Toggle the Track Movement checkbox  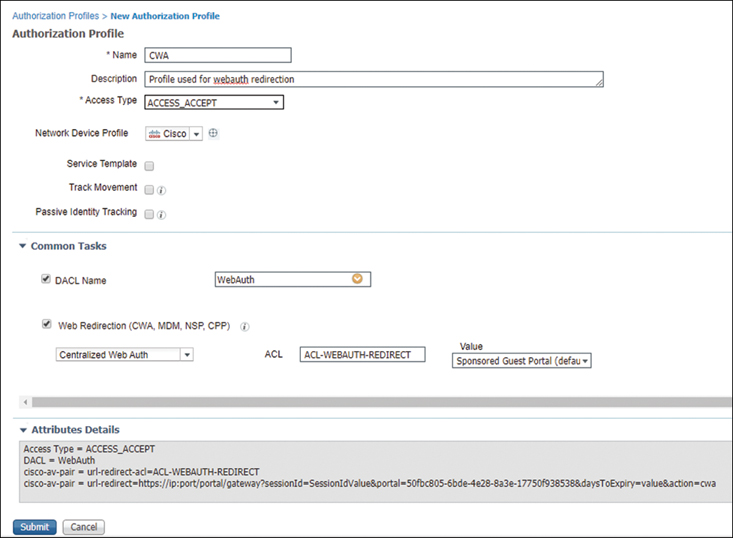click(149, 189)
